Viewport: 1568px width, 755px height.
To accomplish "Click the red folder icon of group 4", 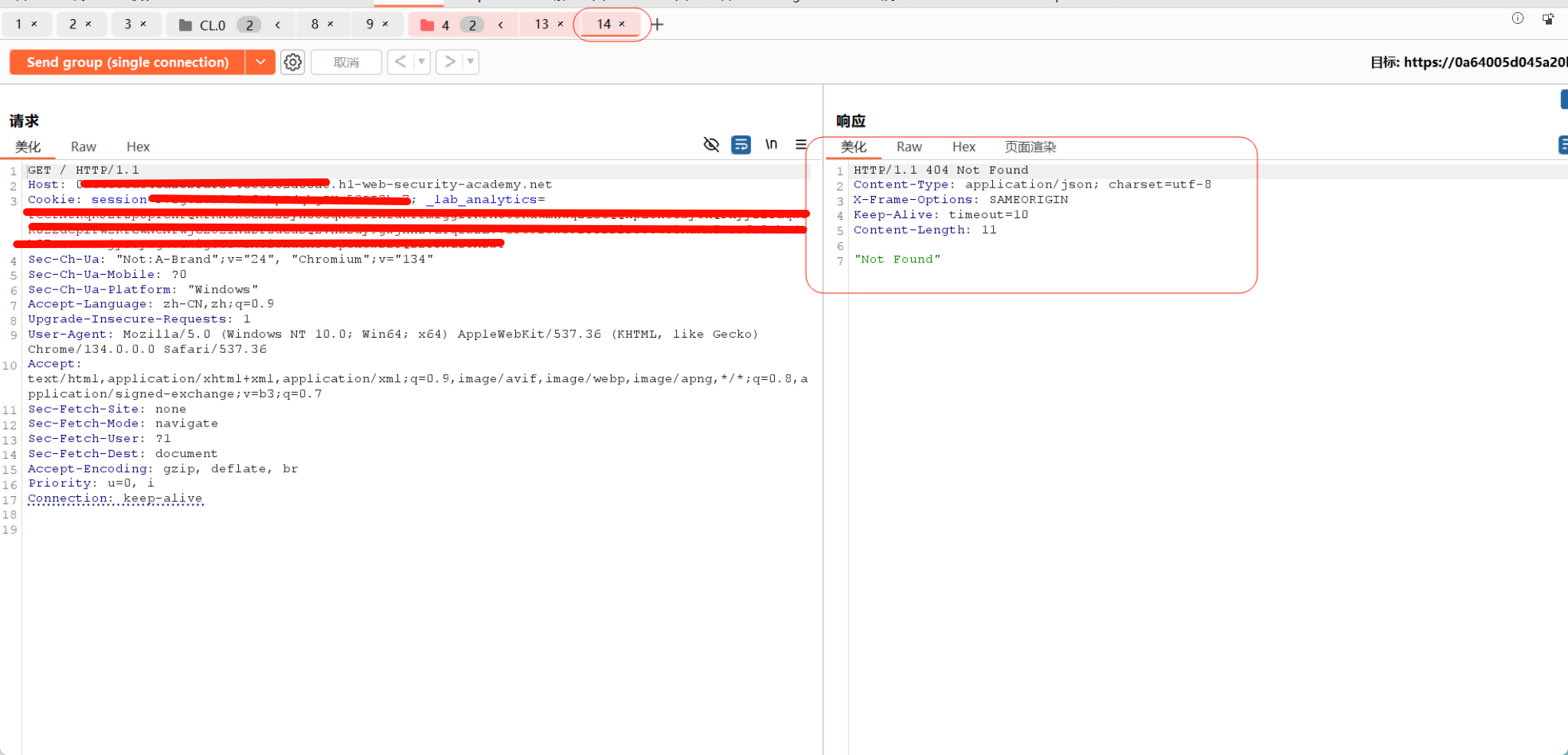I will pyautogui.click(x=427, y=25).
